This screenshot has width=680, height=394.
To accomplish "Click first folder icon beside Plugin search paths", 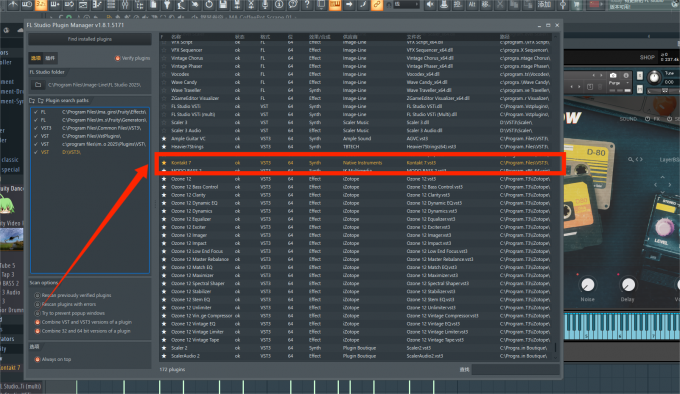I will pos(32,101).
